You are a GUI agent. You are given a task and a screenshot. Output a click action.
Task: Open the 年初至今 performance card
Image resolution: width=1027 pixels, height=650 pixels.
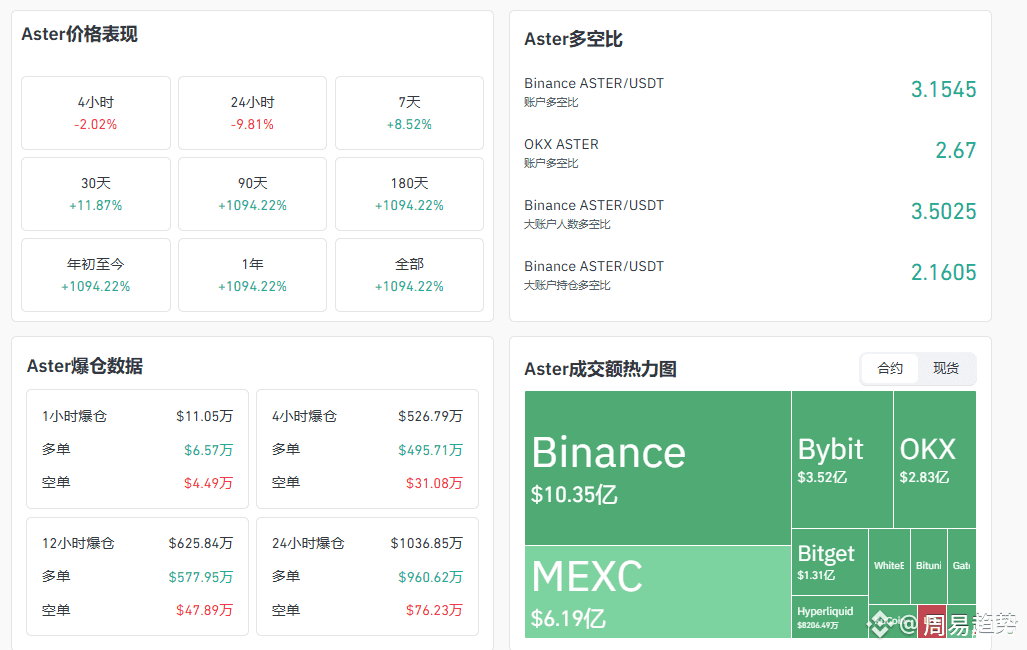pos(96,275)
